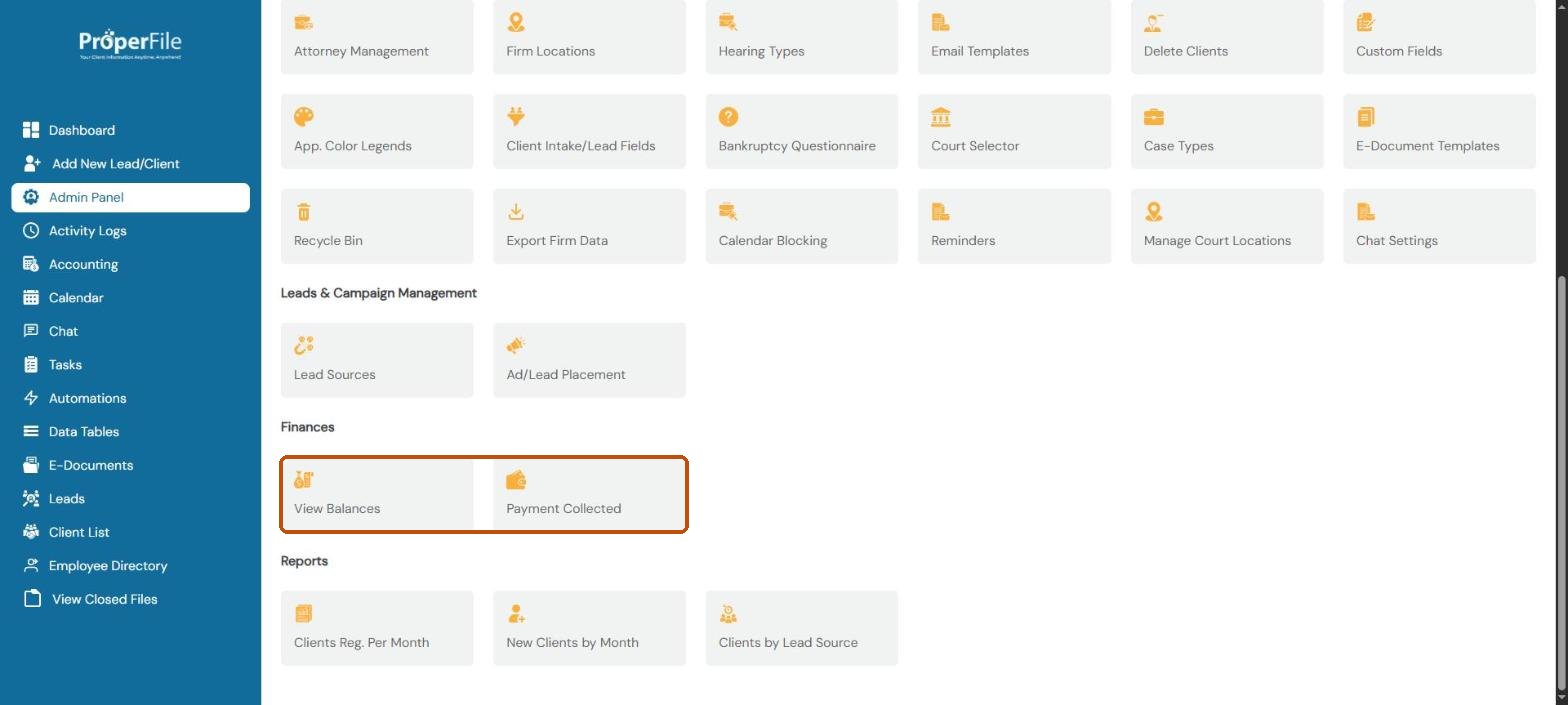This screenshot has height=705, width=1568.
Task: Click the Client List group icon
Action: coord(31,532)
